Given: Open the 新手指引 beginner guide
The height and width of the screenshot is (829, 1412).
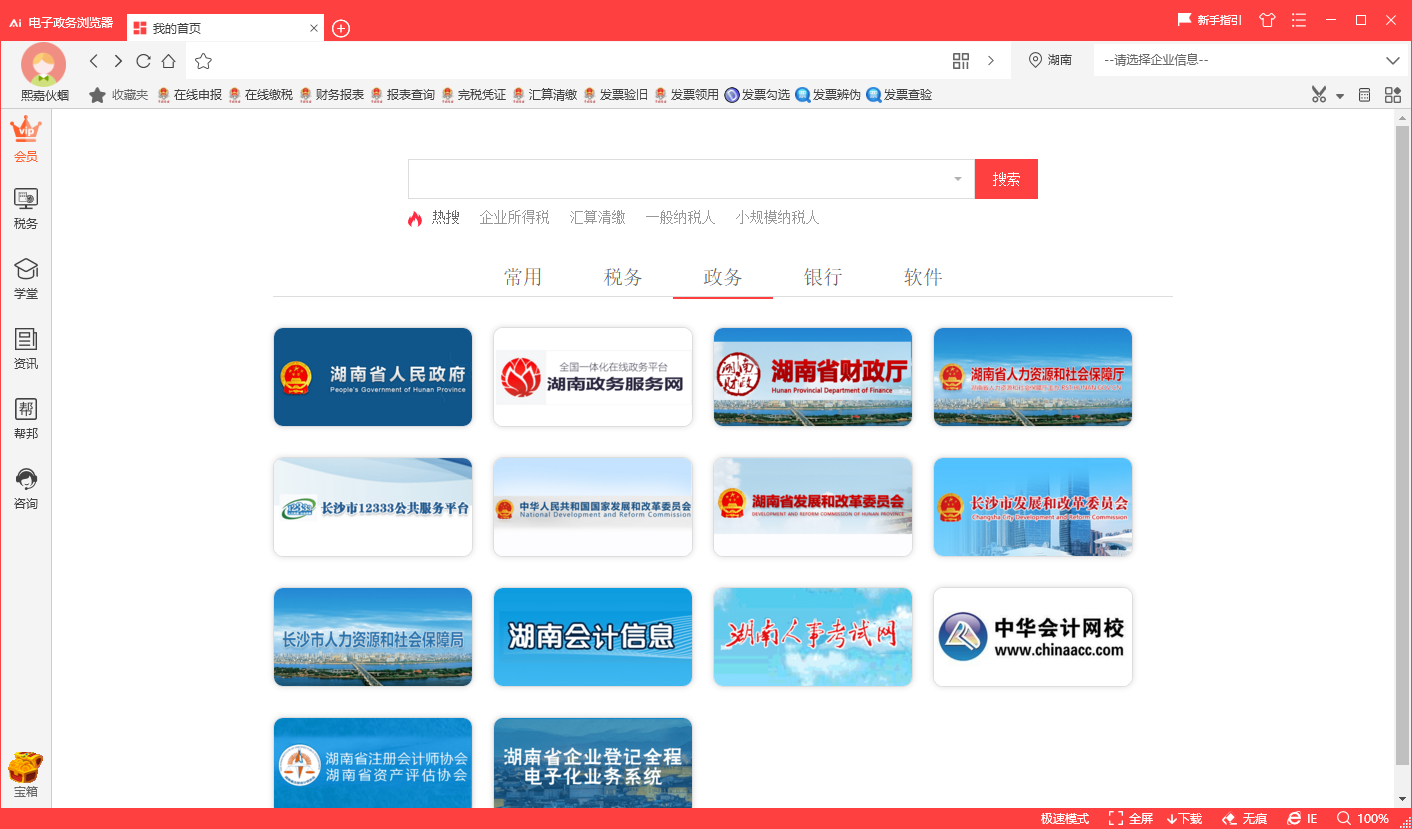Looking at the screenshot, I should 1210,20.
